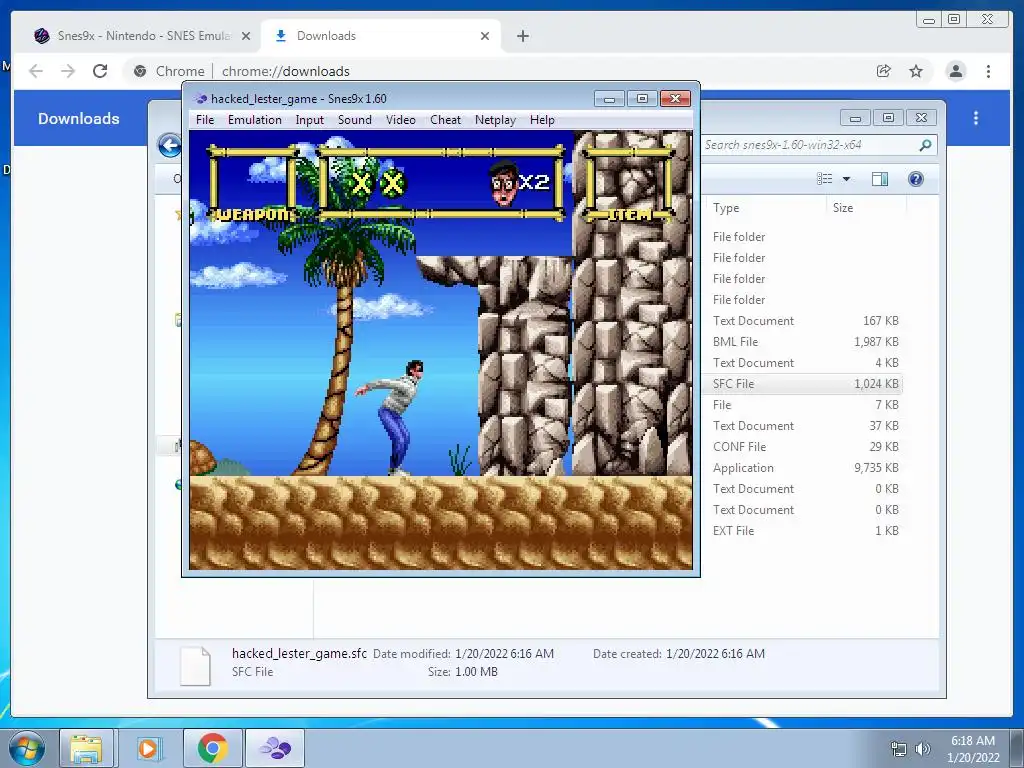The width and height of the screenshot is (1024, 768).
Task: Open the Emulation menu in Snes9x
Action: pyautogui.click(x=255, y=120)
